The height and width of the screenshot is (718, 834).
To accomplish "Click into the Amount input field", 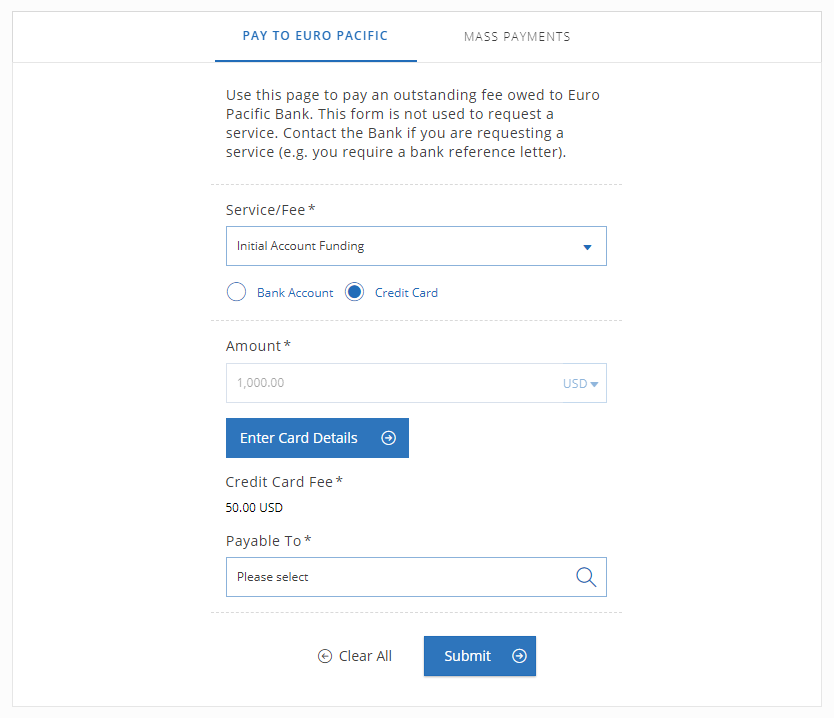I will [x=394, y=383].
